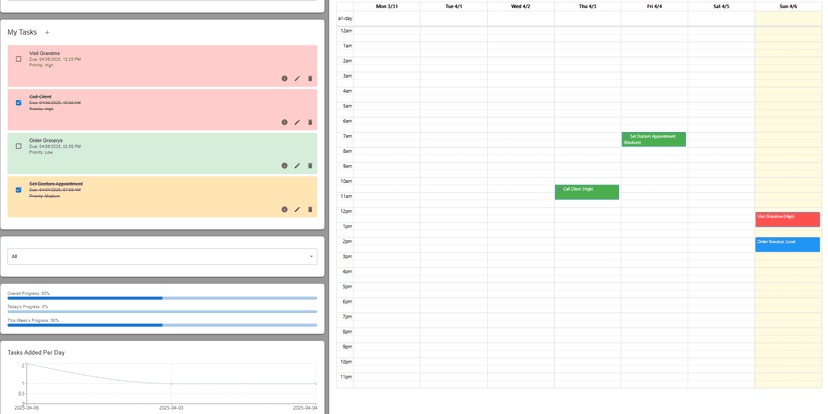Click the This Week's Progress bar
The image size is (828, 414).
coord(162,325)
